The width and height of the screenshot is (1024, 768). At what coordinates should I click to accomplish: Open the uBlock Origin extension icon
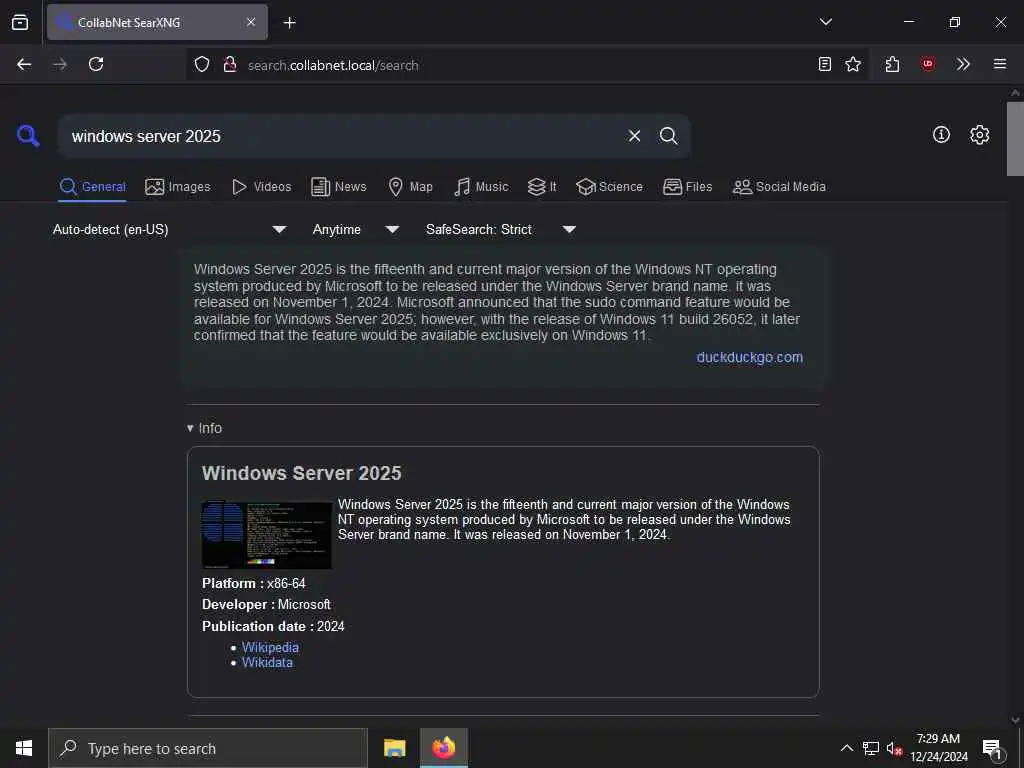pos(927,64)
